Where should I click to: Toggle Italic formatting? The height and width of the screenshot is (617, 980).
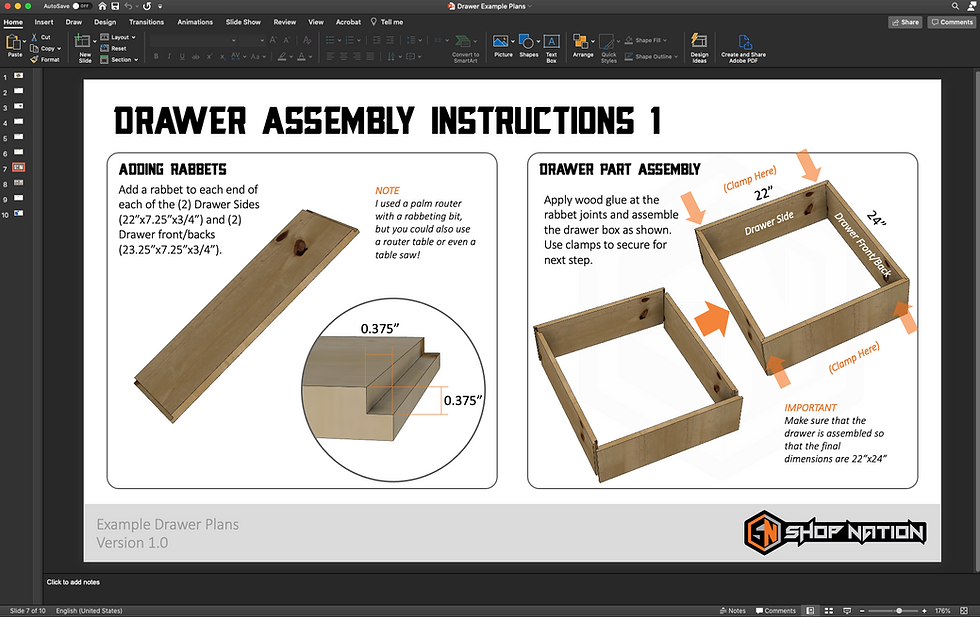pos(169,56)
